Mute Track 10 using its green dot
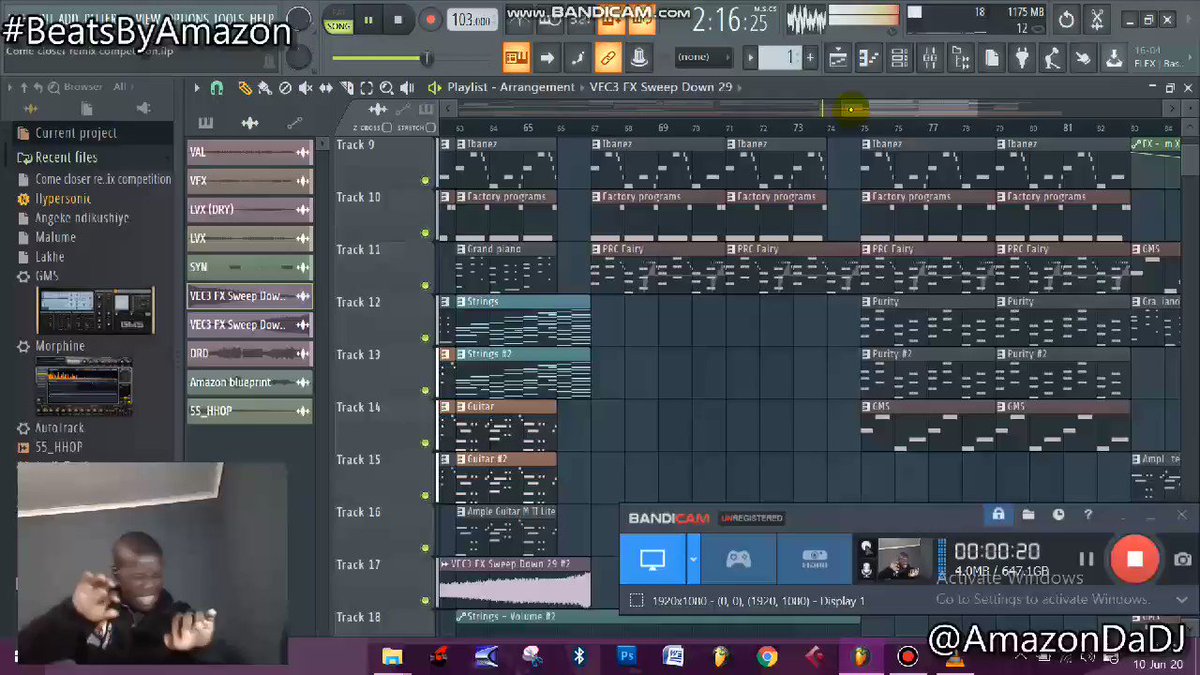Image resolution: width=1200 pixels, height=675 pixels. pos(425,233)
